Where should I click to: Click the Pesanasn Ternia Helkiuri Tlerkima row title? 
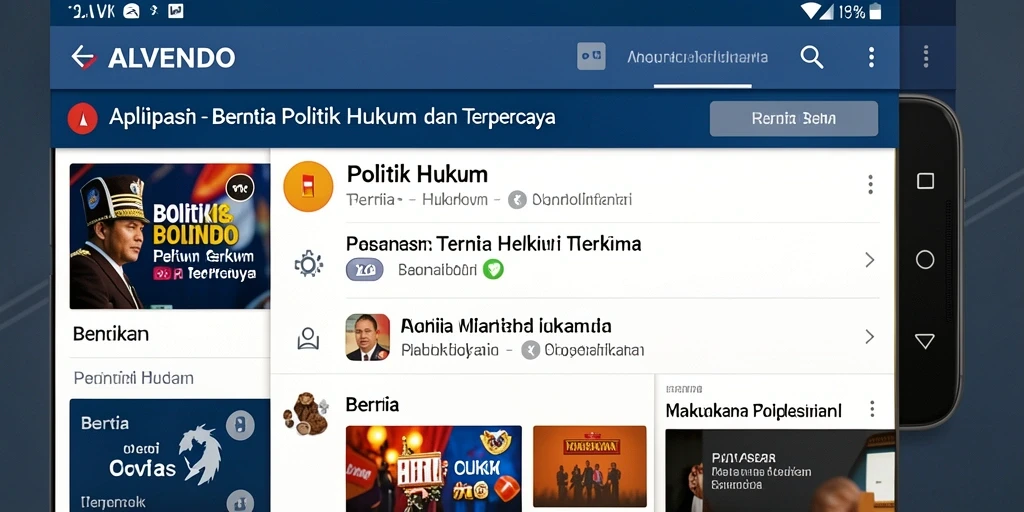(493, 244)
